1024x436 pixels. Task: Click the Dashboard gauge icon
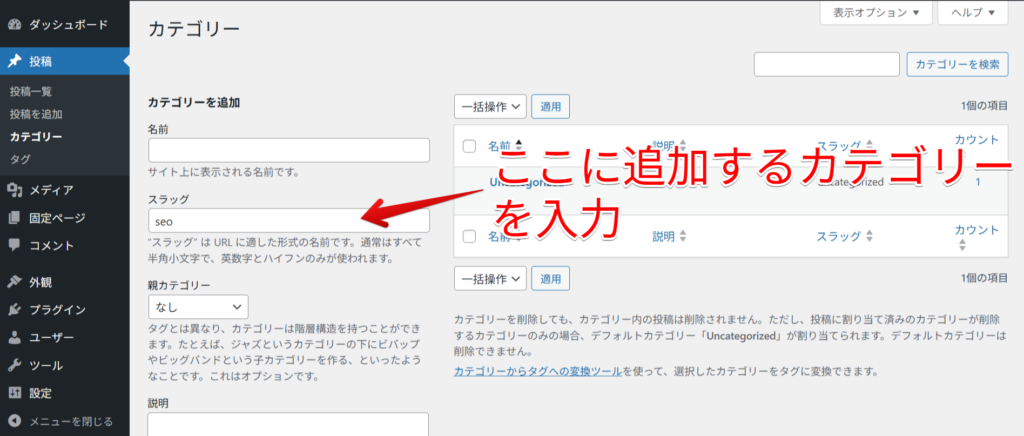coord(15,21)
